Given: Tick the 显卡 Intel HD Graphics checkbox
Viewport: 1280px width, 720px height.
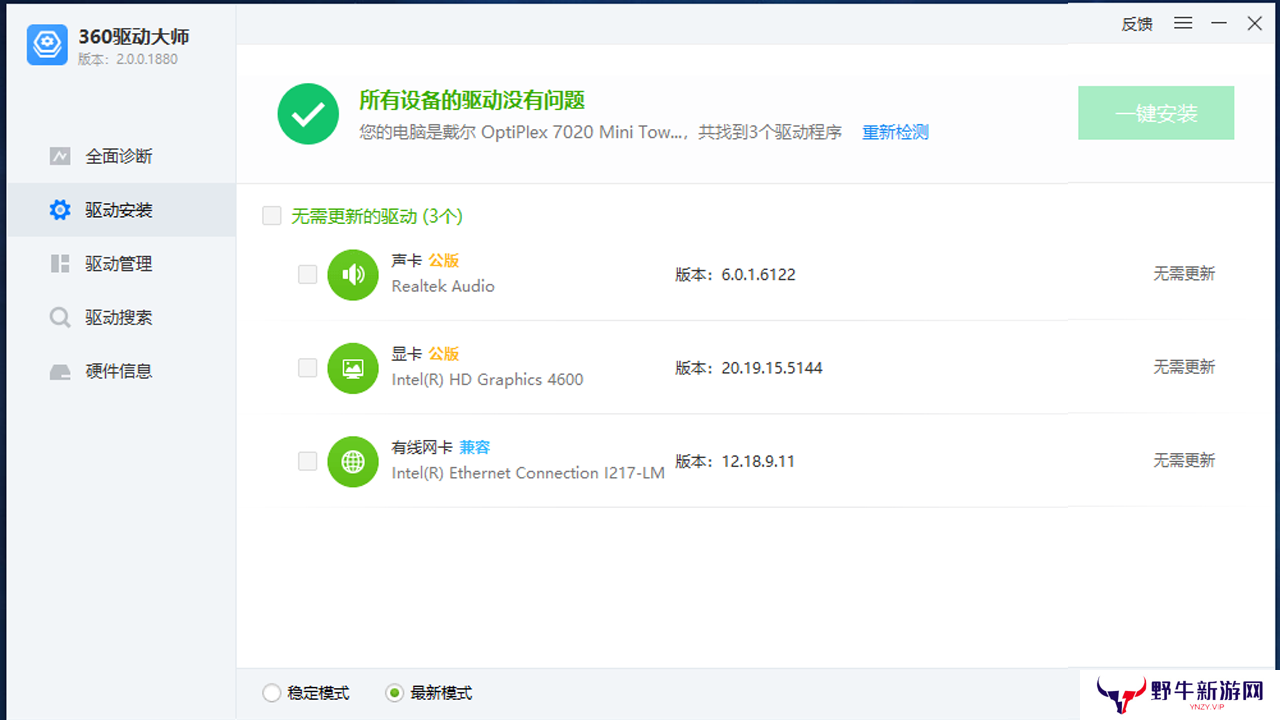Looking at the screenshot, I should coord(308,368).
